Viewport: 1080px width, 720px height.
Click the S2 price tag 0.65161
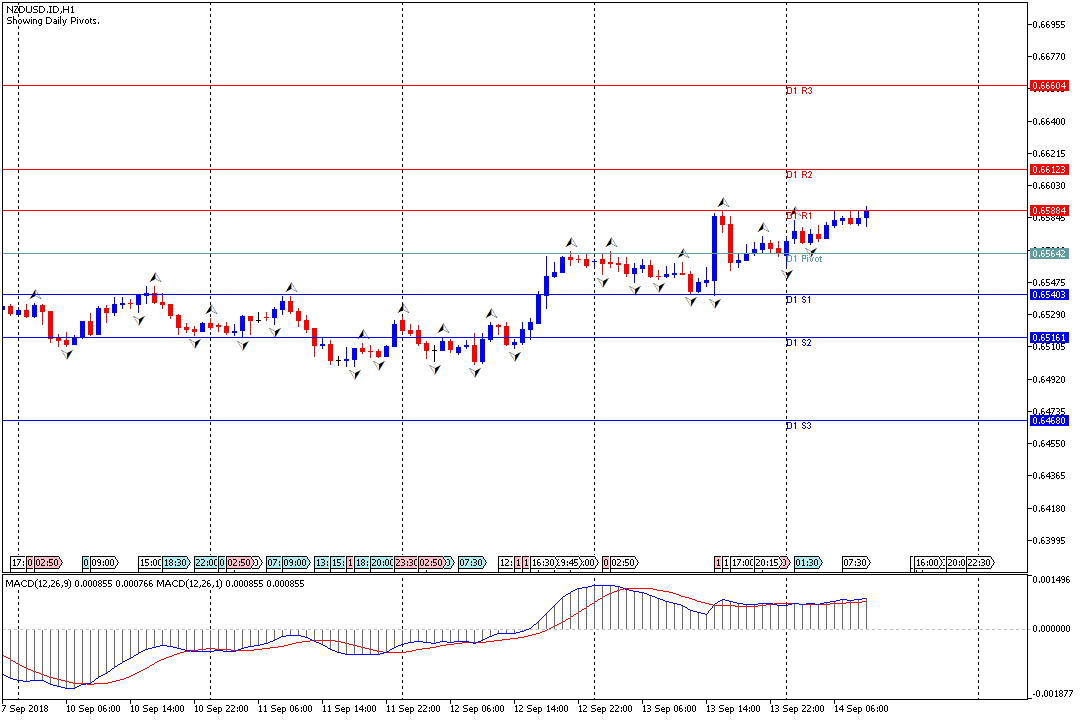(x=1049, y=338)
